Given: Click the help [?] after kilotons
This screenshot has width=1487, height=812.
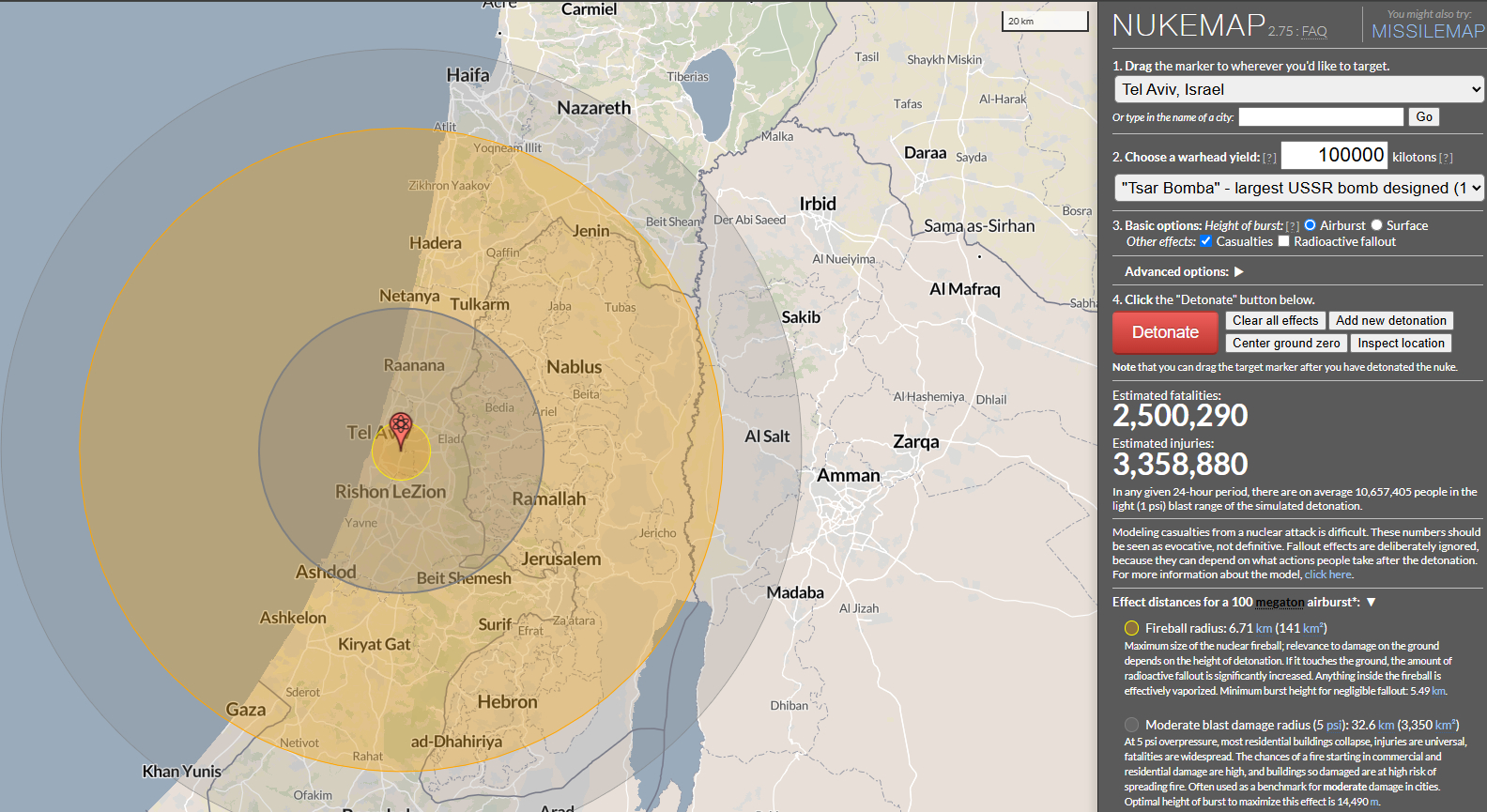Looking at the screenshot, I should (1446, 158).
